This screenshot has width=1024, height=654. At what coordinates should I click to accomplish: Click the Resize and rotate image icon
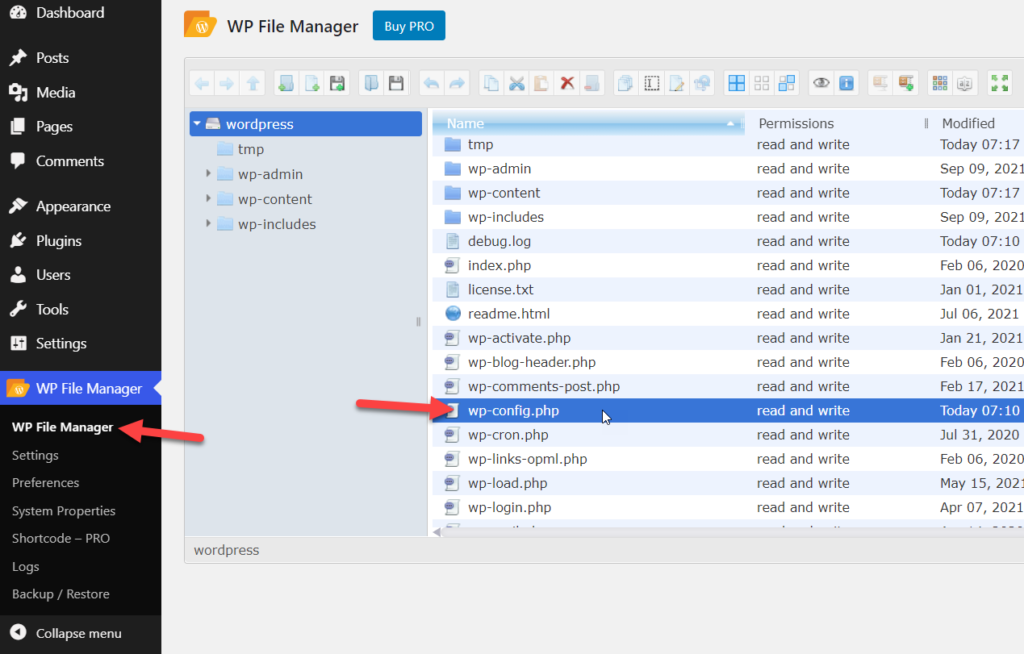702,84
